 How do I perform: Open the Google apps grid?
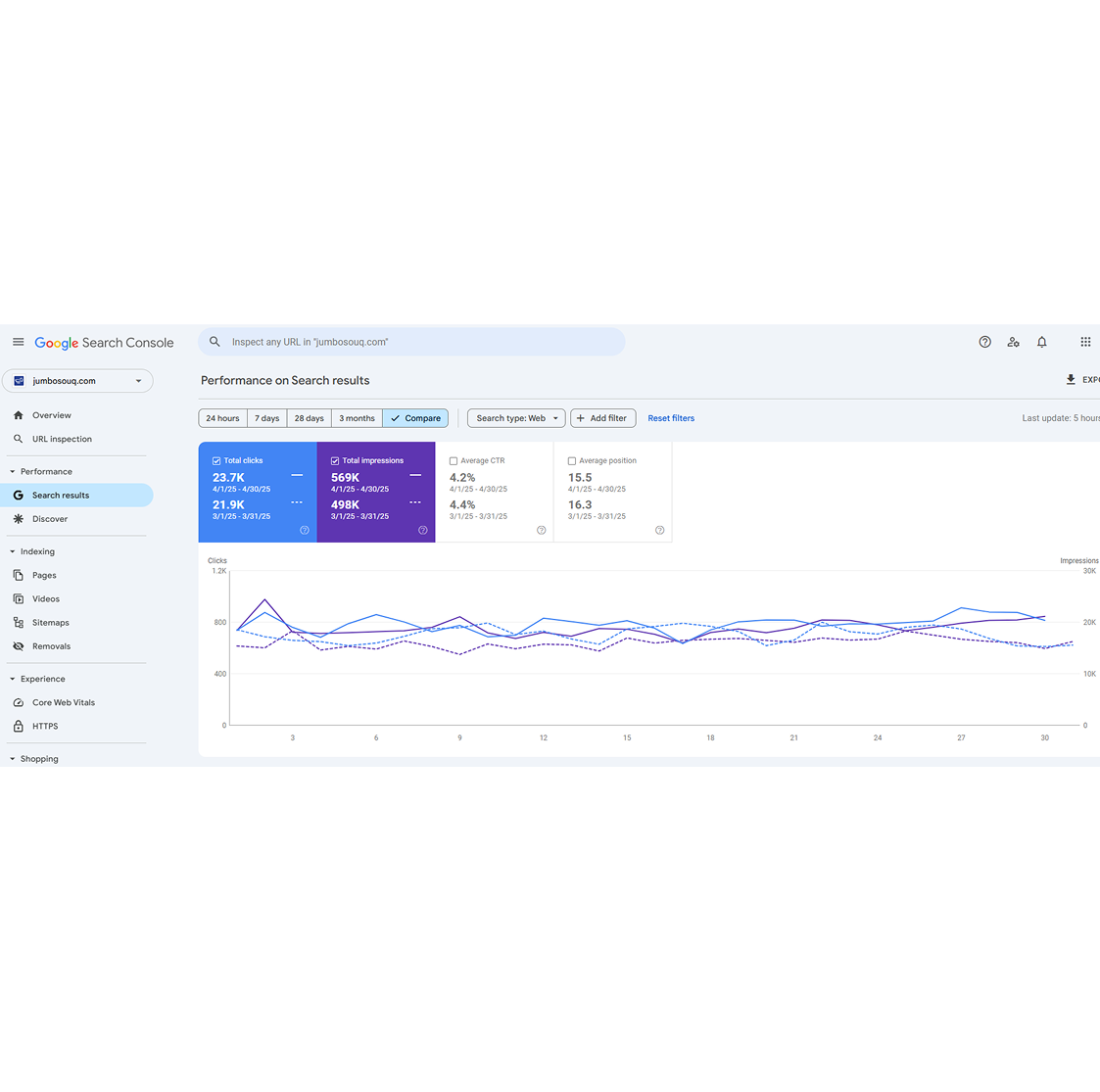click(1084, 342)
